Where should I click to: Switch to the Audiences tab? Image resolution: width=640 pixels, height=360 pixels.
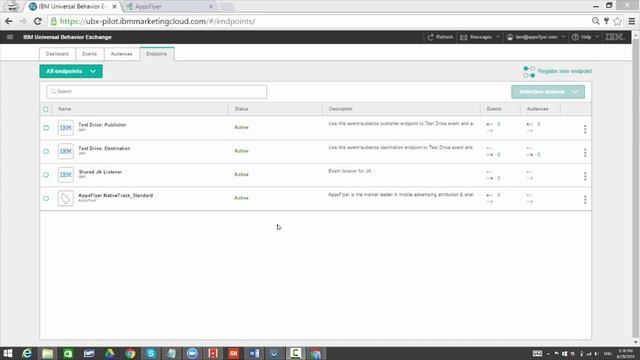tap(122, 54)
